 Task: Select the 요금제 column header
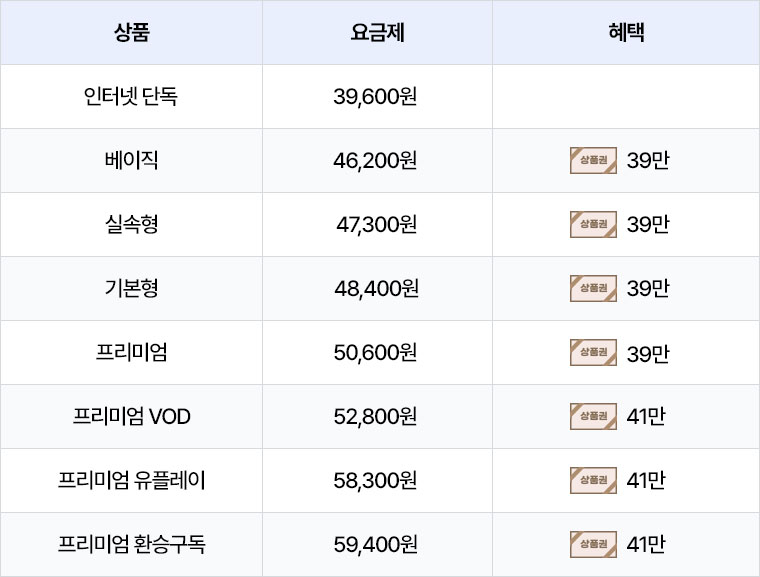coord(377,32)
